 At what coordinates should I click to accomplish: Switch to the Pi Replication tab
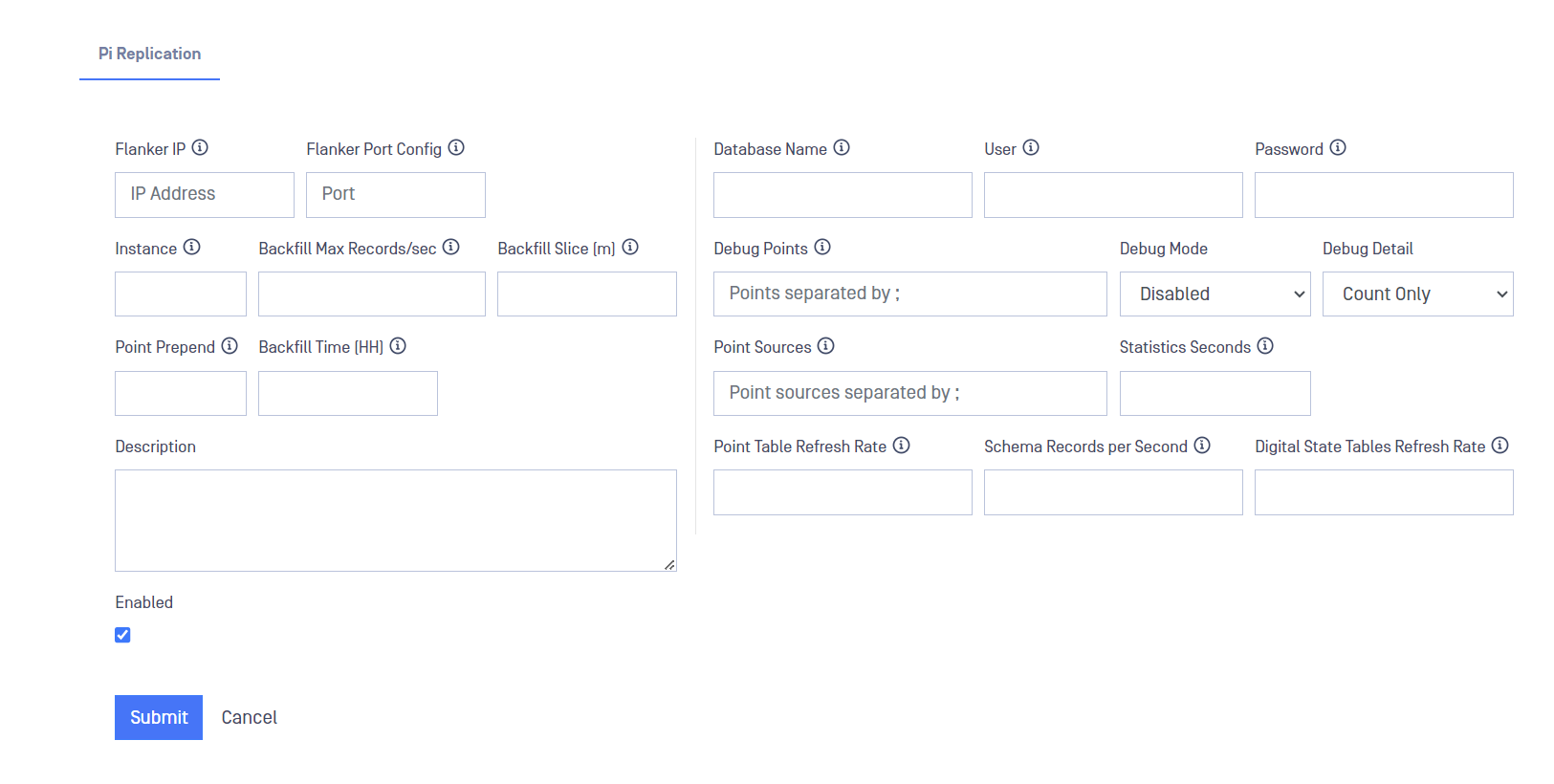coord(149,54)
